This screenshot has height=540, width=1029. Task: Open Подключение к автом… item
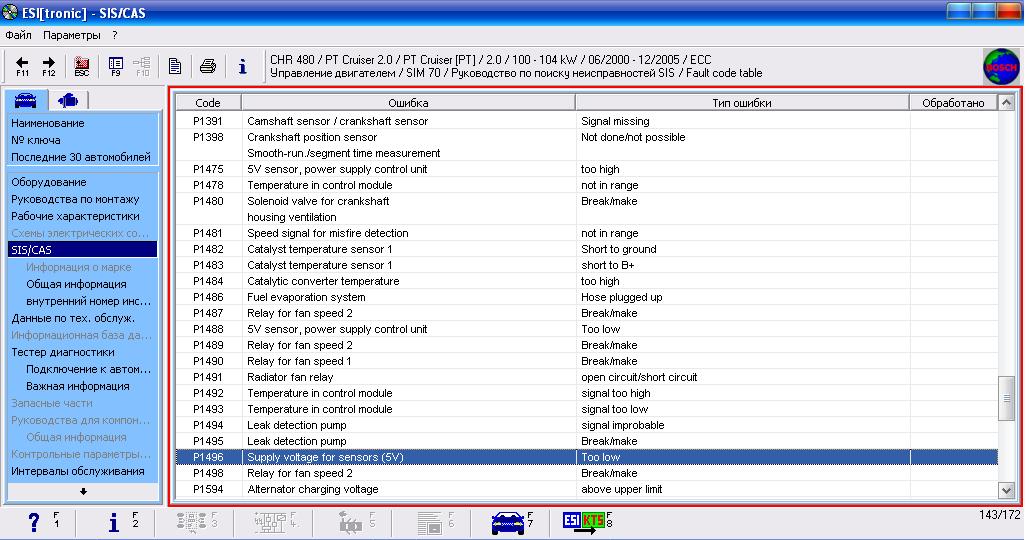89,369
